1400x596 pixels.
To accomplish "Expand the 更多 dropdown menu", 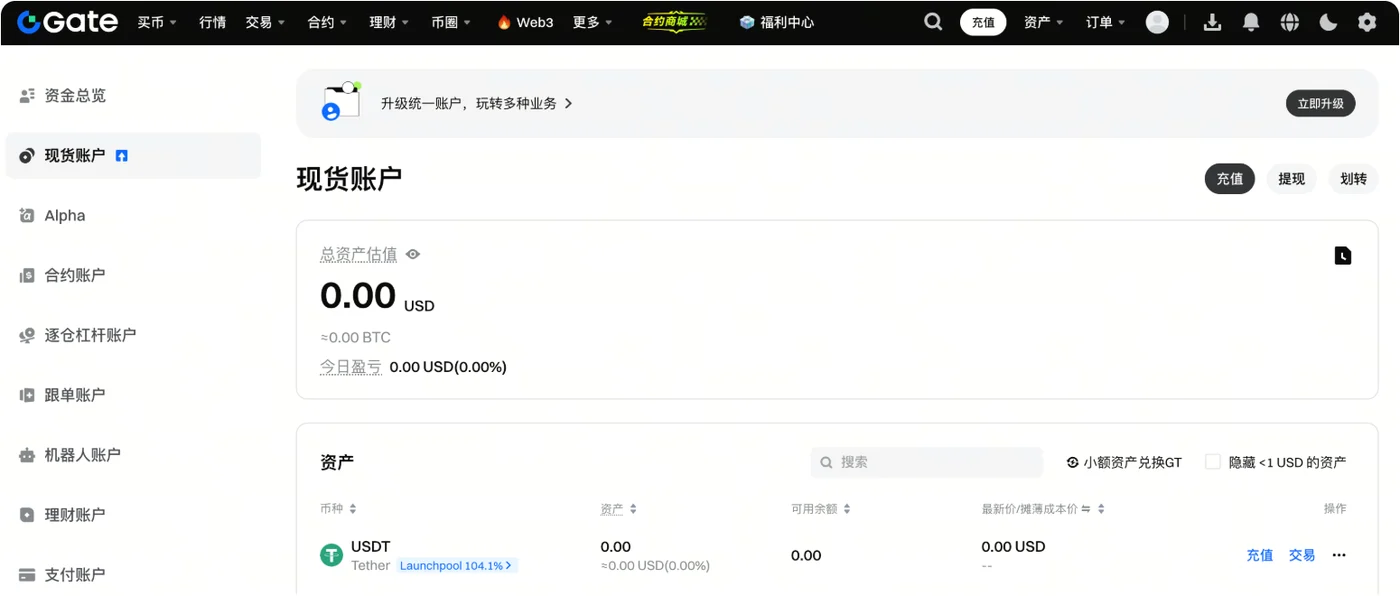I will pos(593,22).
